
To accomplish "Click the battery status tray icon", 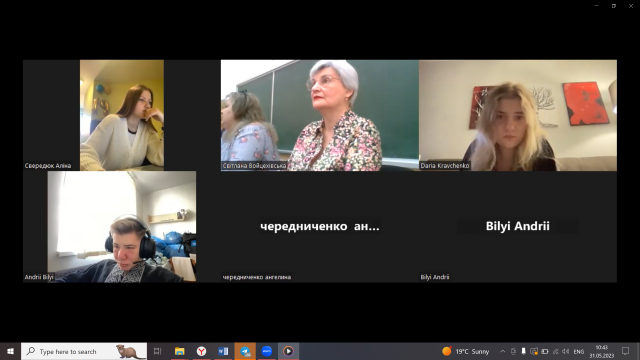I will click(544, 351).
